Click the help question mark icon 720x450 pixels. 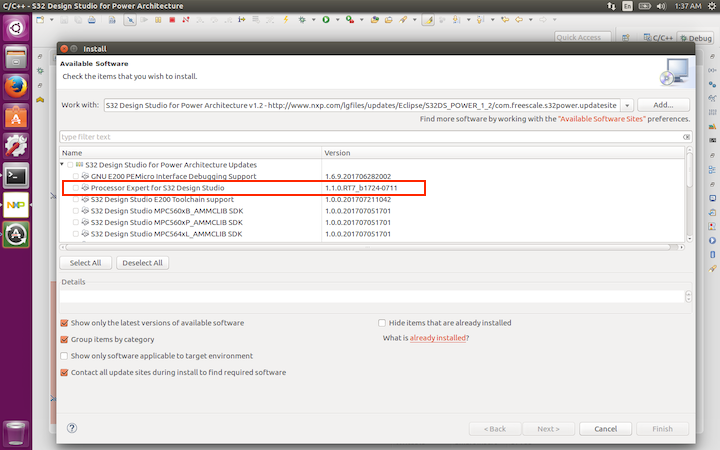[x=72, y=428]
